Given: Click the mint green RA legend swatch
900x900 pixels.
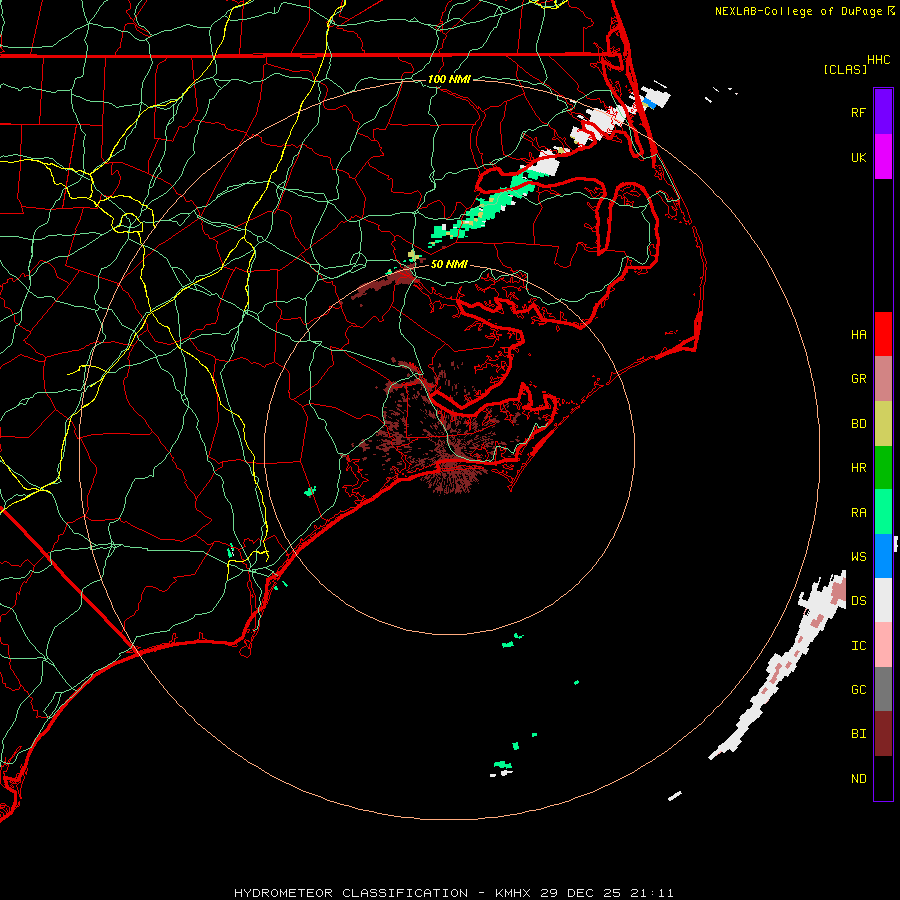Looking at the screenshot, I should (x=883, y=512).
